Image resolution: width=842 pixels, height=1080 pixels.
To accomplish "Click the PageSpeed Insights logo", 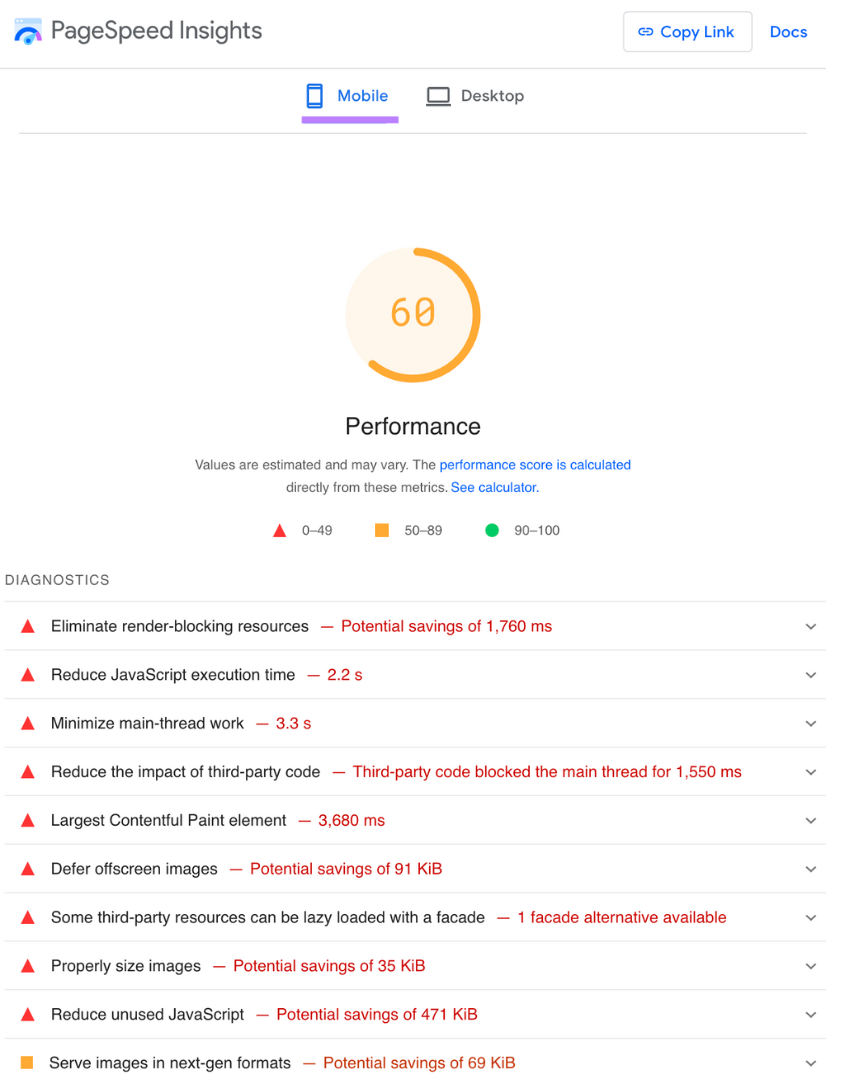I will pos(27,31).
